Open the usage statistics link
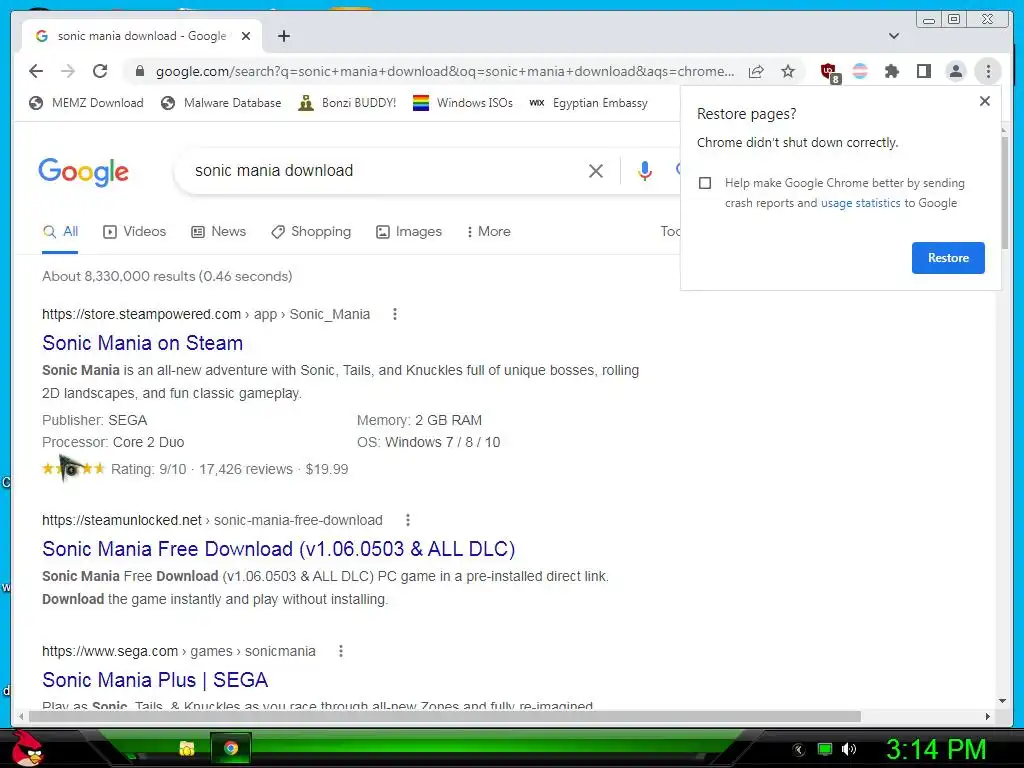Screen dimensions: 1024x768 (860, 203)
